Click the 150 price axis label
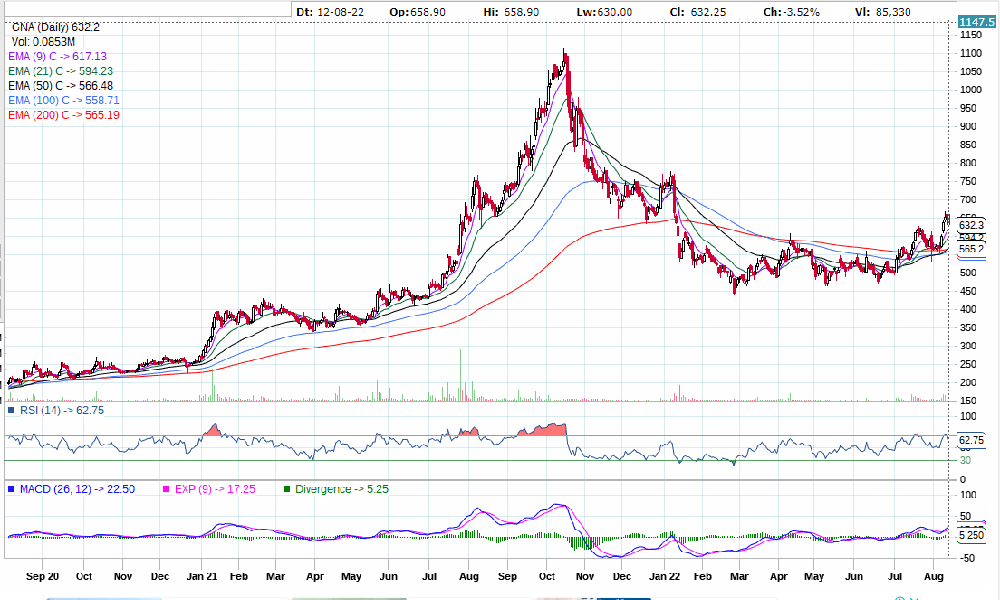 click(x=968, y=401)
